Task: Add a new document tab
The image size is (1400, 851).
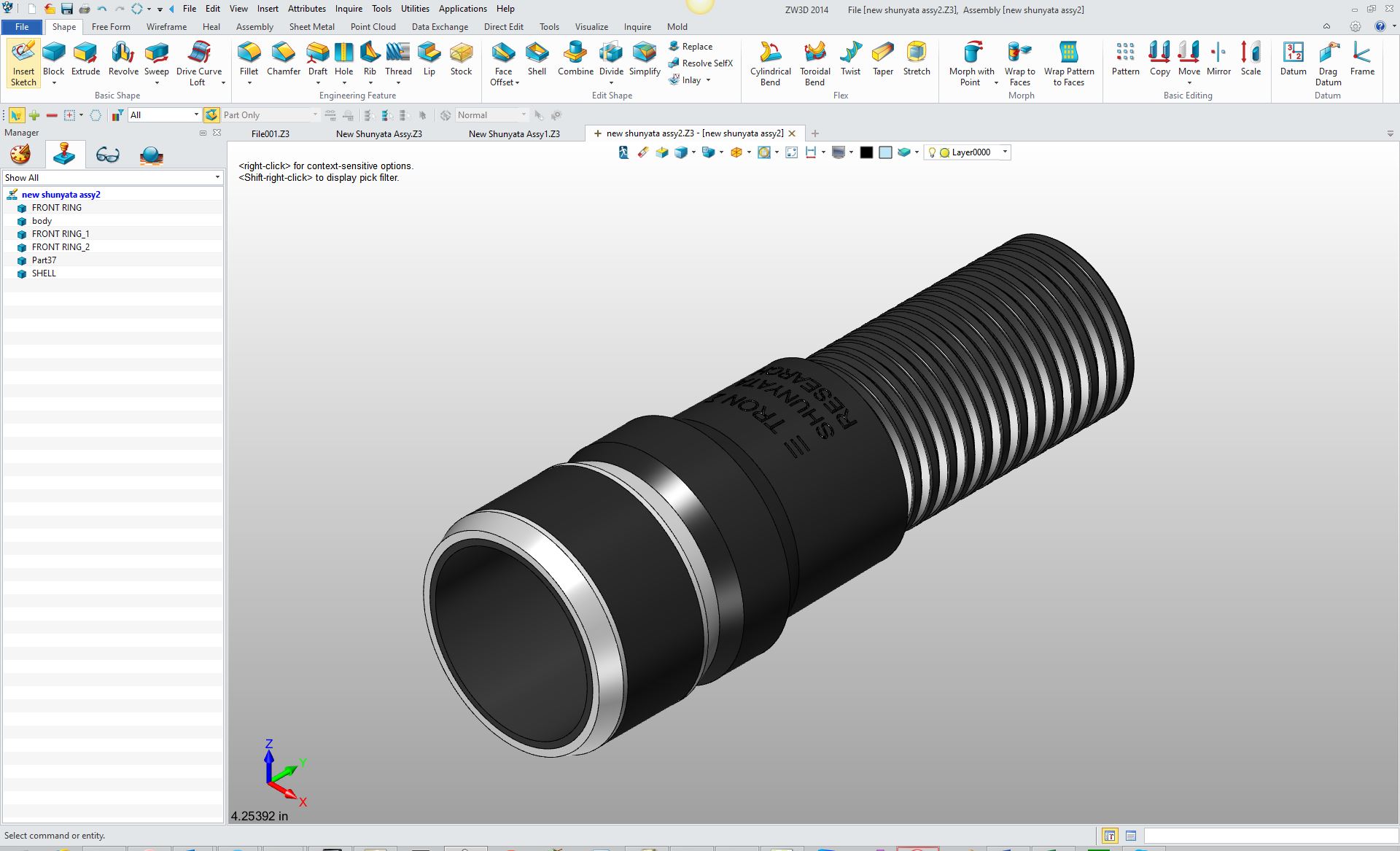Action: [815, 133]
